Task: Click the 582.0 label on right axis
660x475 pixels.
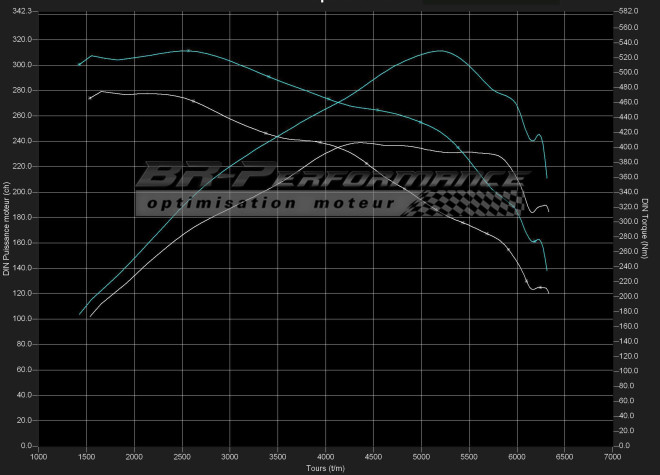Action: point(629,11)
